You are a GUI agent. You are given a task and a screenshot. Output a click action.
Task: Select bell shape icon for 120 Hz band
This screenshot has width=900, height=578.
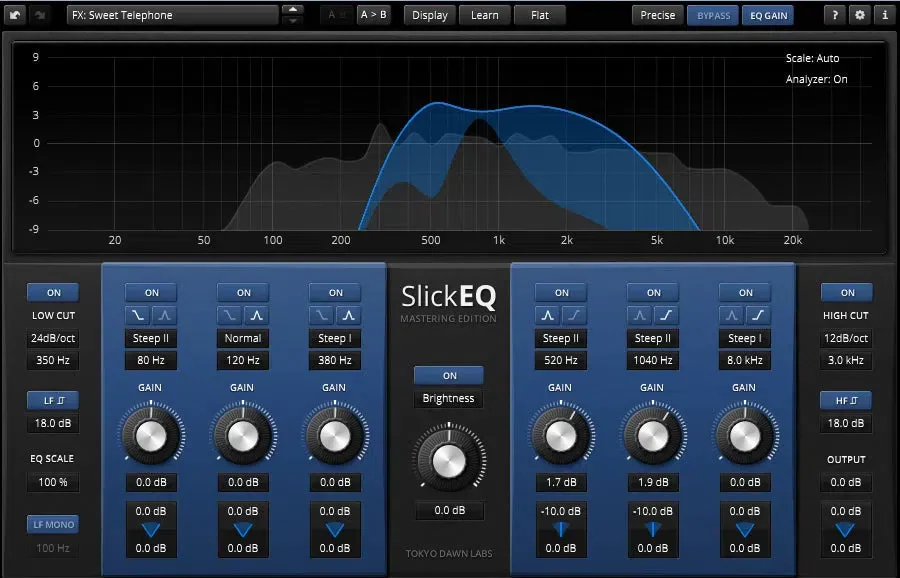click(x=257, y=315)
